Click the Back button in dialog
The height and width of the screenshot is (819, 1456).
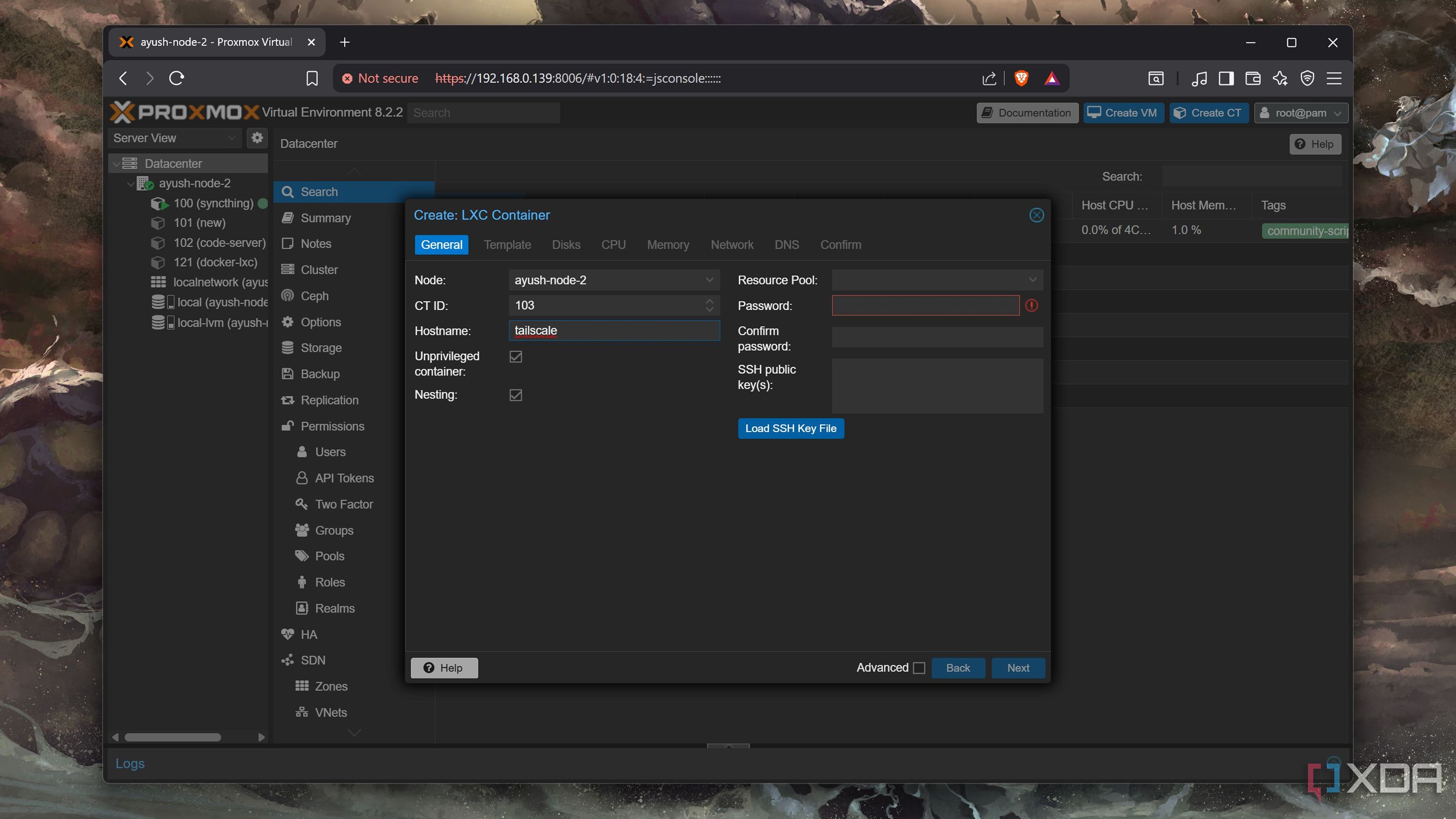pyautogui.click(x=958, y=668)
